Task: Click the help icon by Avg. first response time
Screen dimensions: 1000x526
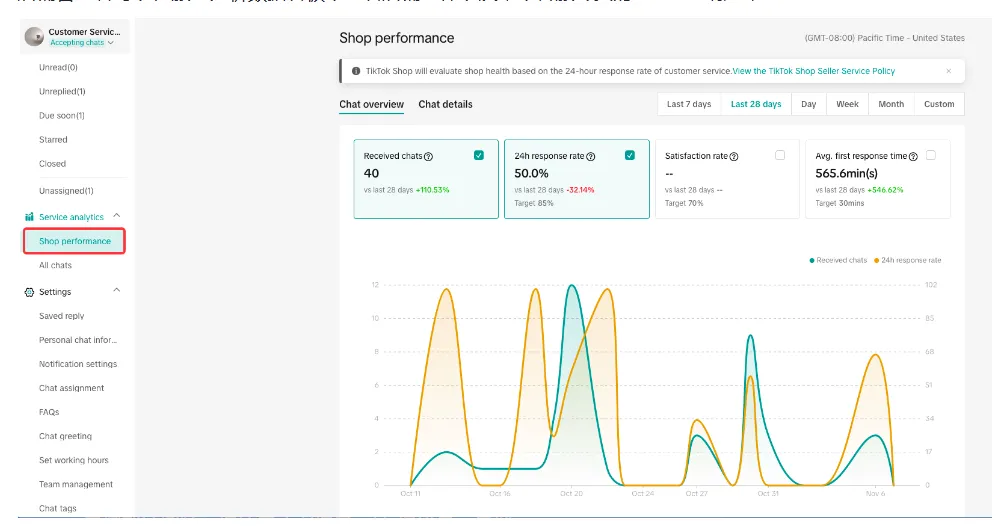Action: [x=913, y=156]
